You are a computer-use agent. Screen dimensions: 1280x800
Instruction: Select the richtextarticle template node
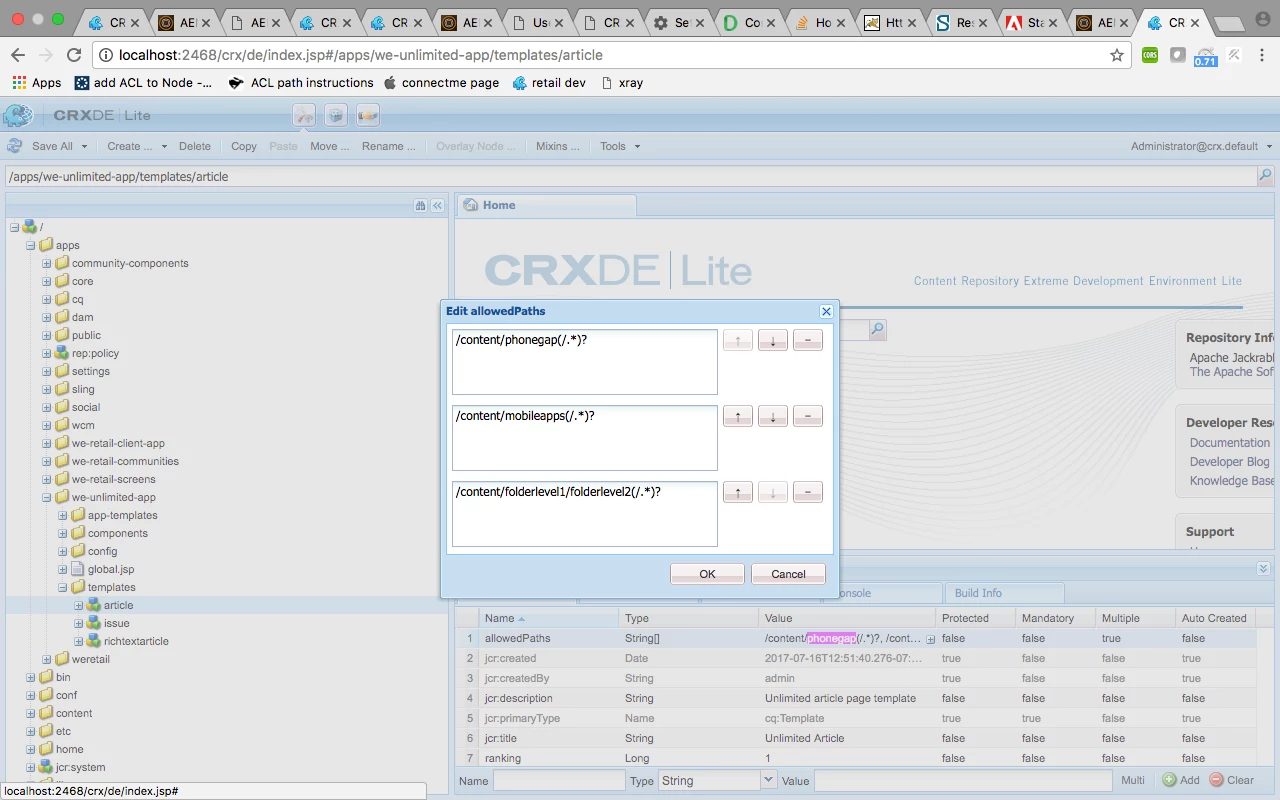136,641
